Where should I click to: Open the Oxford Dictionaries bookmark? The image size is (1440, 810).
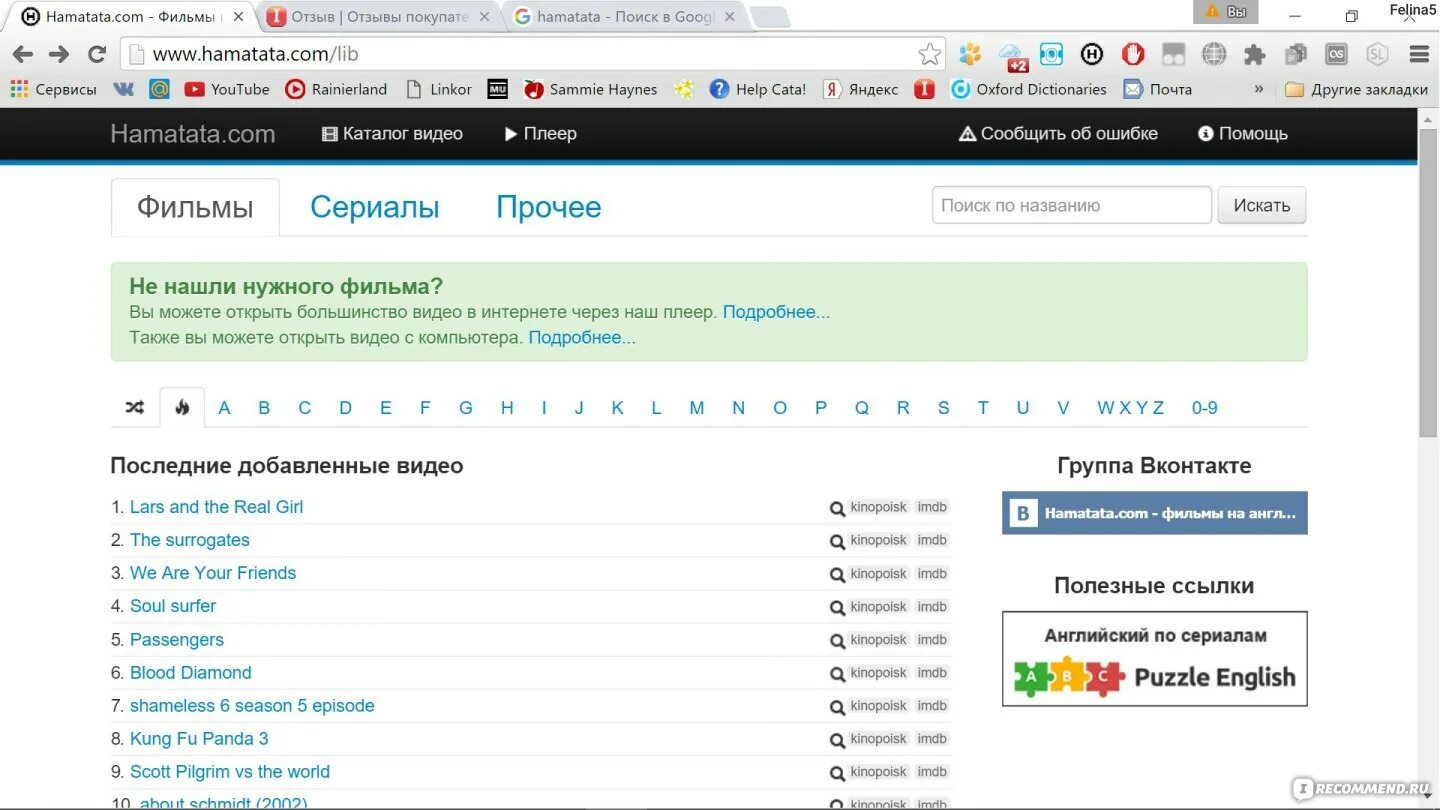pos(1029,89)
